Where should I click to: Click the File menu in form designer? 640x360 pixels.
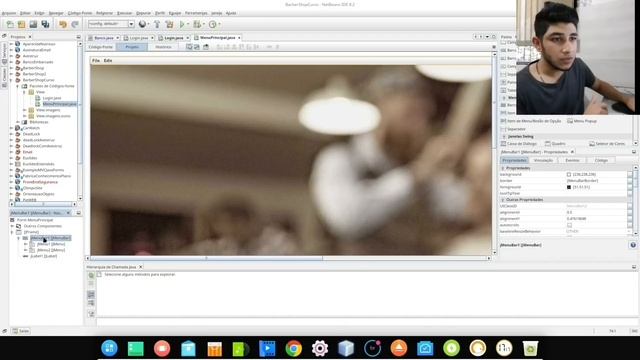click(x=96, y=60)
